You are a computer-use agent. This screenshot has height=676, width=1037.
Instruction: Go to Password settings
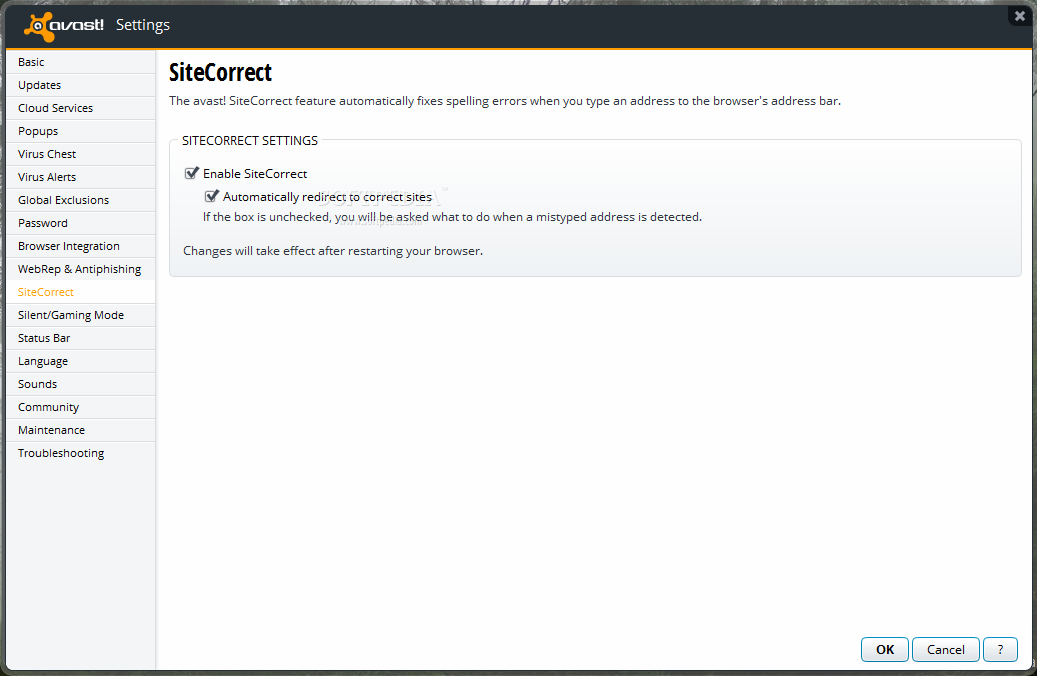point(81,224)
